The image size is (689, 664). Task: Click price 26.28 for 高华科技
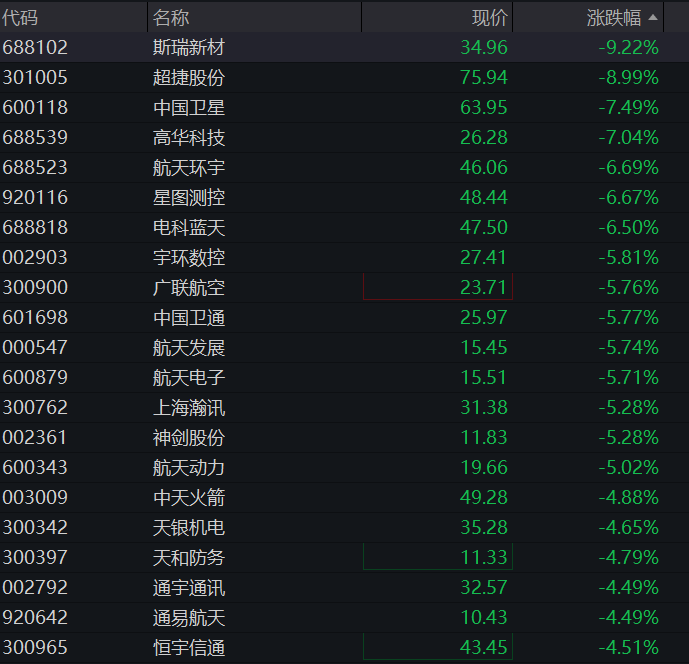(484, 138)
